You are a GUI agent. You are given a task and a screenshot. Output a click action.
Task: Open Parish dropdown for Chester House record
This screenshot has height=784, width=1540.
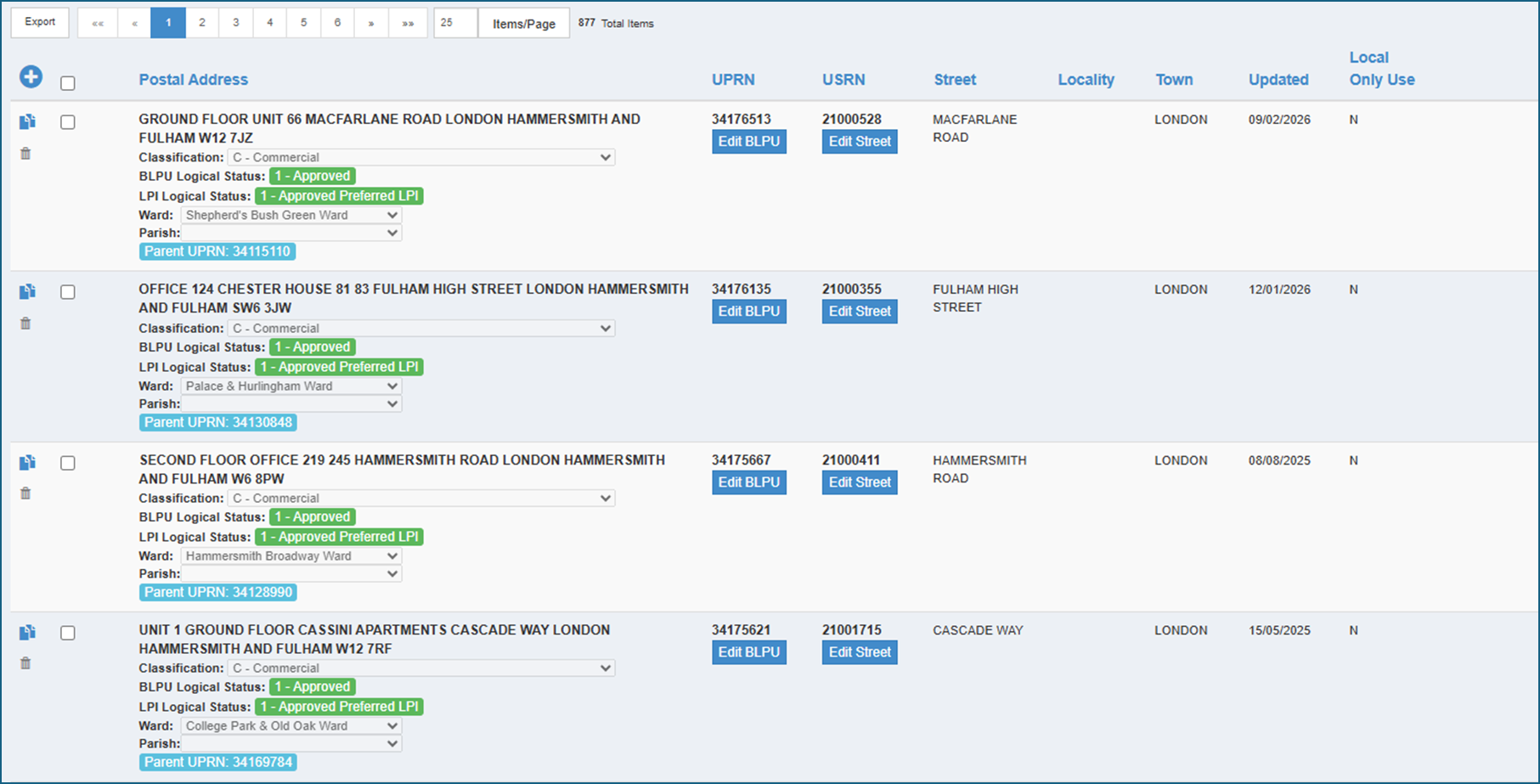coord(291,403)
